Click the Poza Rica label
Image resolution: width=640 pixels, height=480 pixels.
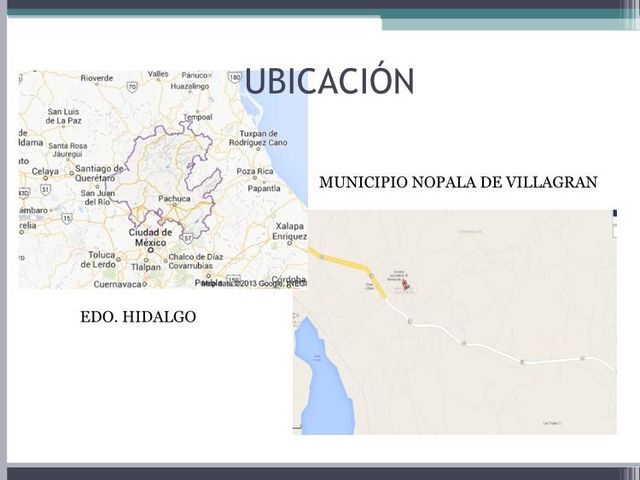point(255,171)
